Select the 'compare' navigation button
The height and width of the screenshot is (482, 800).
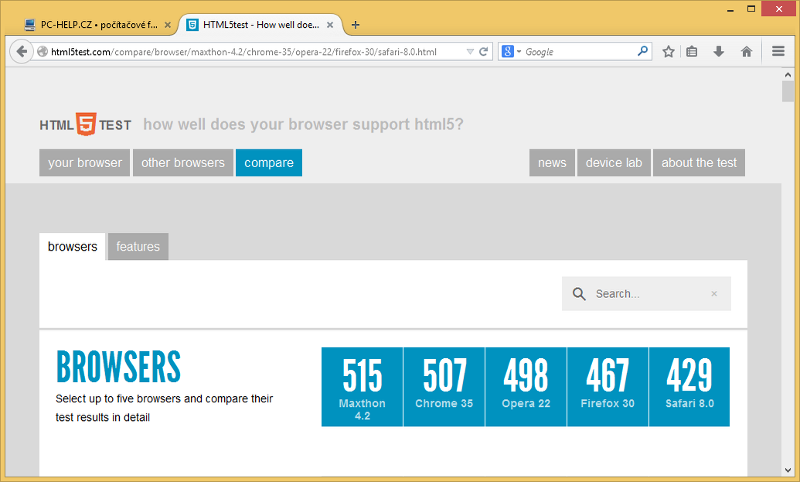[269, 163]
